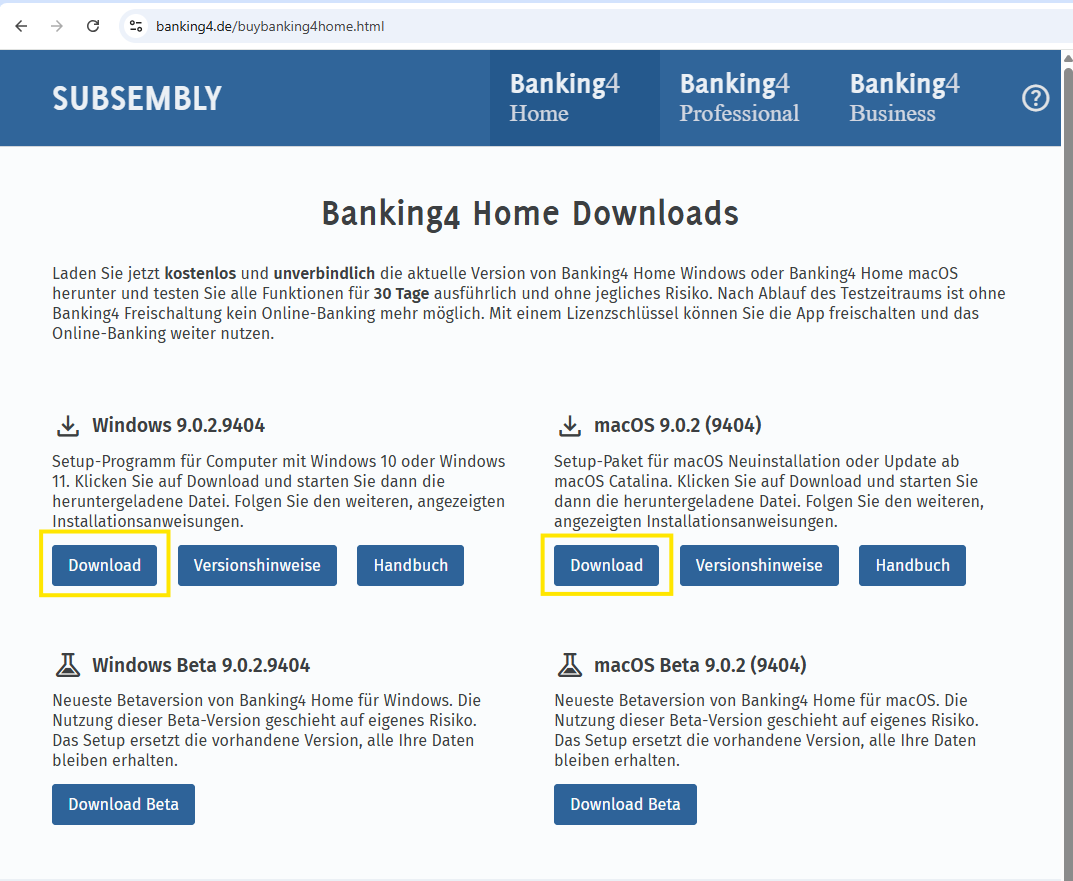Viewport: 1073px width, 881px height.
Task: Click the flask icon beside Windows Beta
Action: point(68,665)
